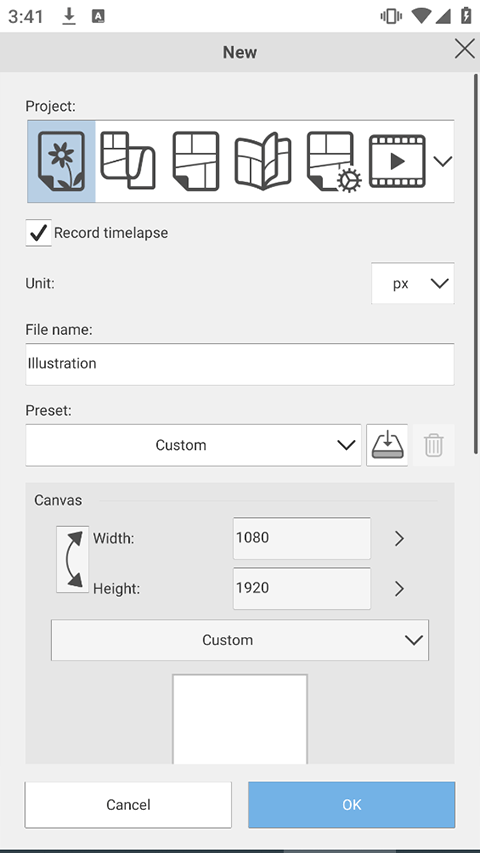Confirm with the OK button
Viewport: 480px width, 853px height.
352,805
